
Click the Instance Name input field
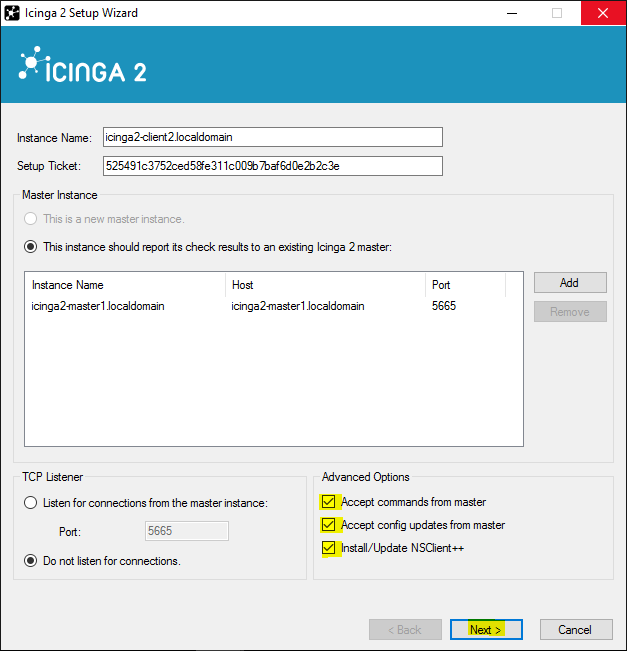(273, 137)
